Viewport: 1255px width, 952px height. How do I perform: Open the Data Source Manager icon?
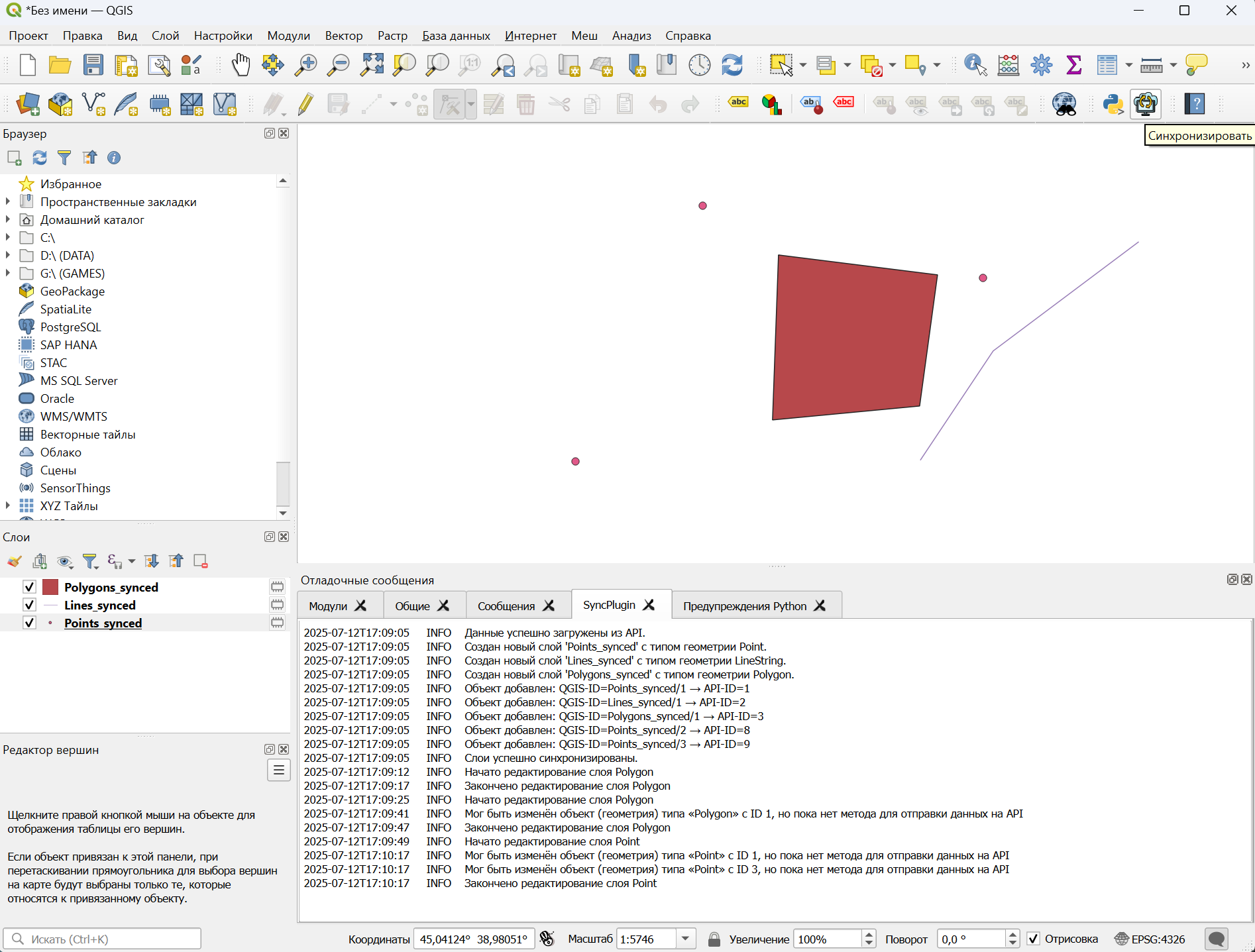pyautogui.click(x=28, y=104)
